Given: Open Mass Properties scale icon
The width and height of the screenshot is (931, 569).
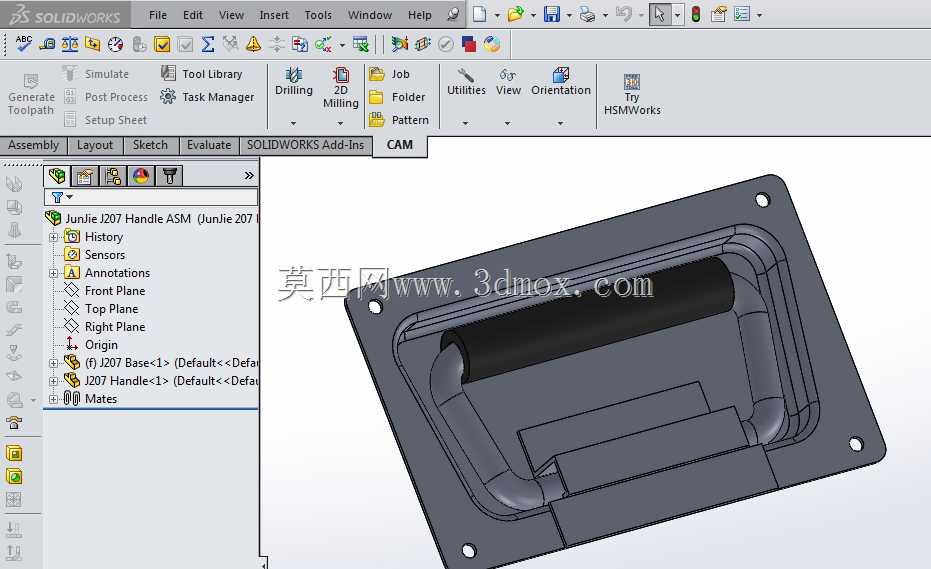Looking at the screenshot, I should (x=70, y=43).
